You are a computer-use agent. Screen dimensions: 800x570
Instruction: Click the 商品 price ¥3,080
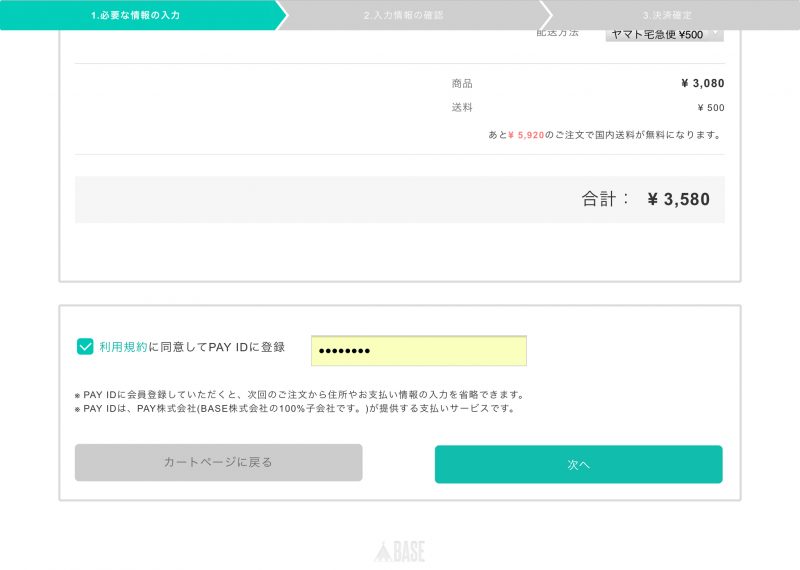702,84
